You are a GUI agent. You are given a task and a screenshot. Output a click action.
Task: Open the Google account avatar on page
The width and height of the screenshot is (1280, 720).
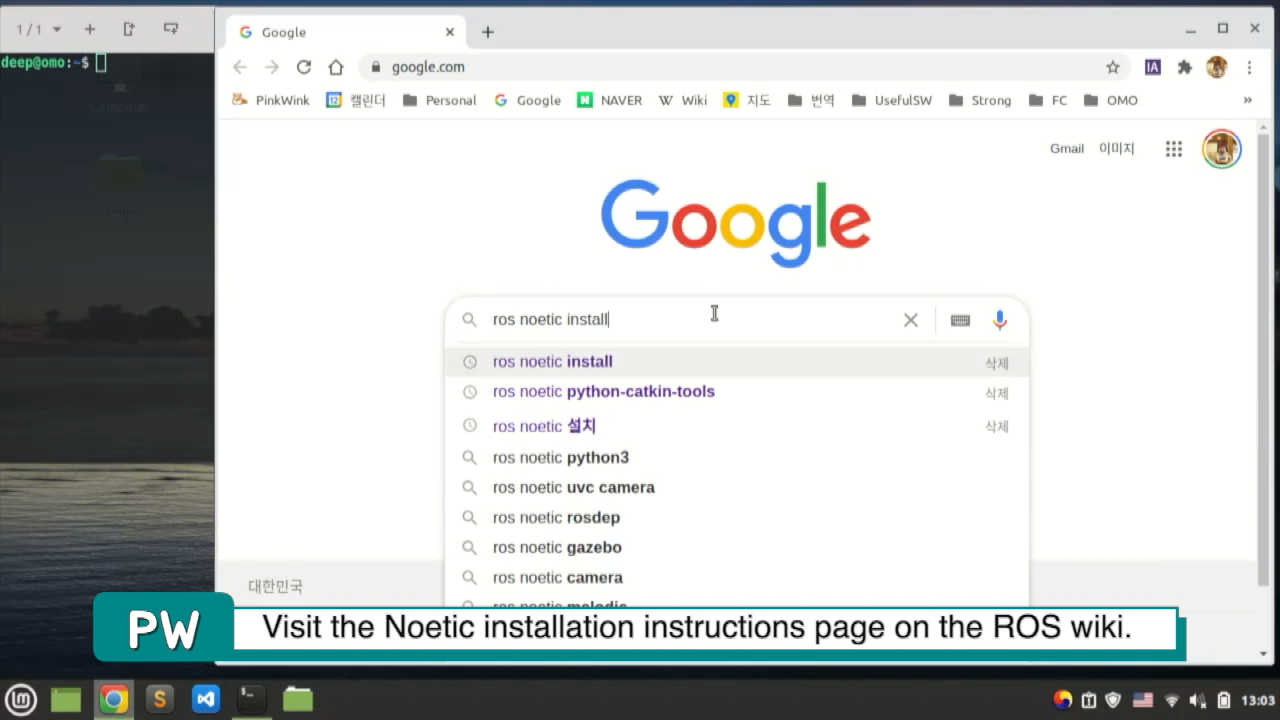[x=1222, y=149]
